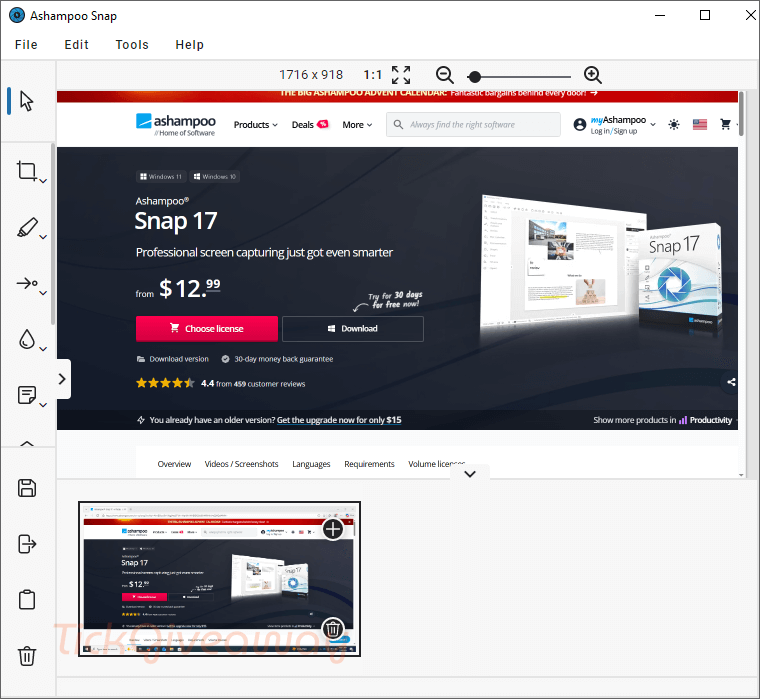The image size is (760, 699).
Task: Click the Save floppy disk icon
Action: pos(27,488)
